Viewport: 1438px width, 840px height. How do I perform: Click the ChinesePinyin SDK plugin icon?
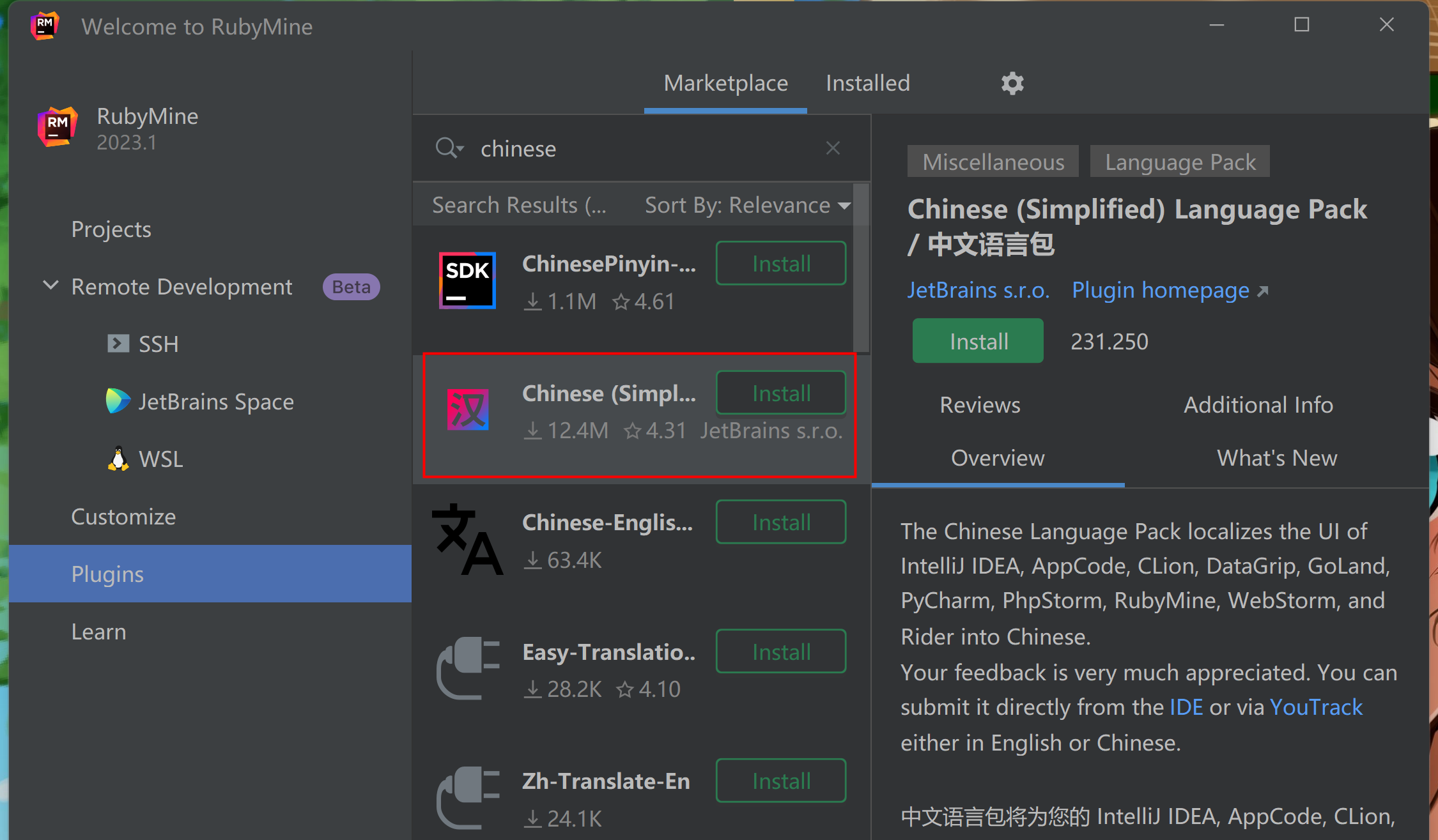[467, 280]
